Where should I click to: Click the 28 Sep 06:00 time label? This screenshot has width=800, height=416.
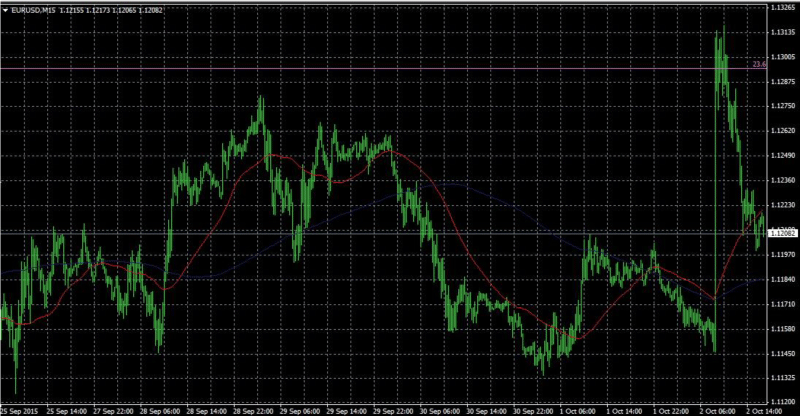(160, 409)
